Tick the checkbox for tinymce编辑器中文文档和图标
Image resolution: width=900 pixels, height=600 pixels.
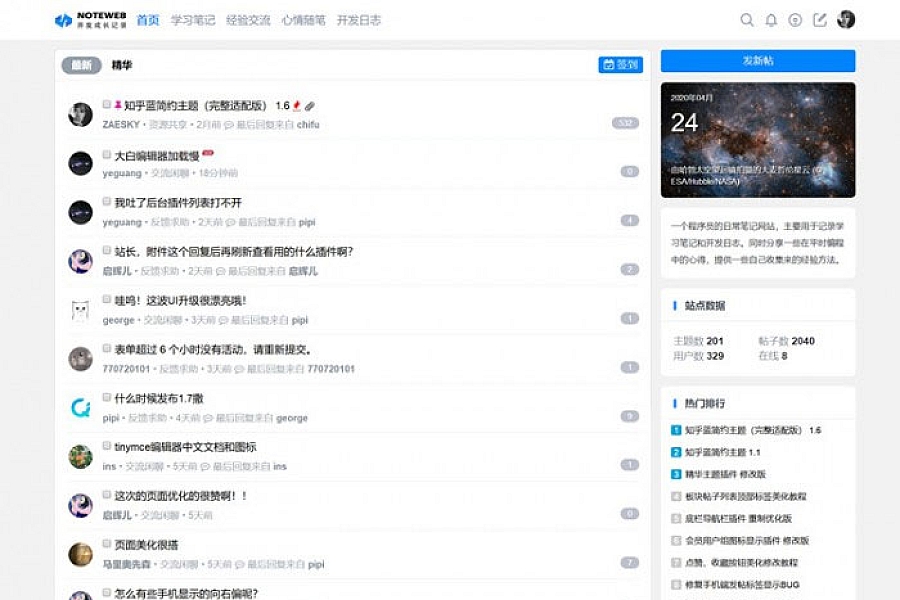point(107,446)
